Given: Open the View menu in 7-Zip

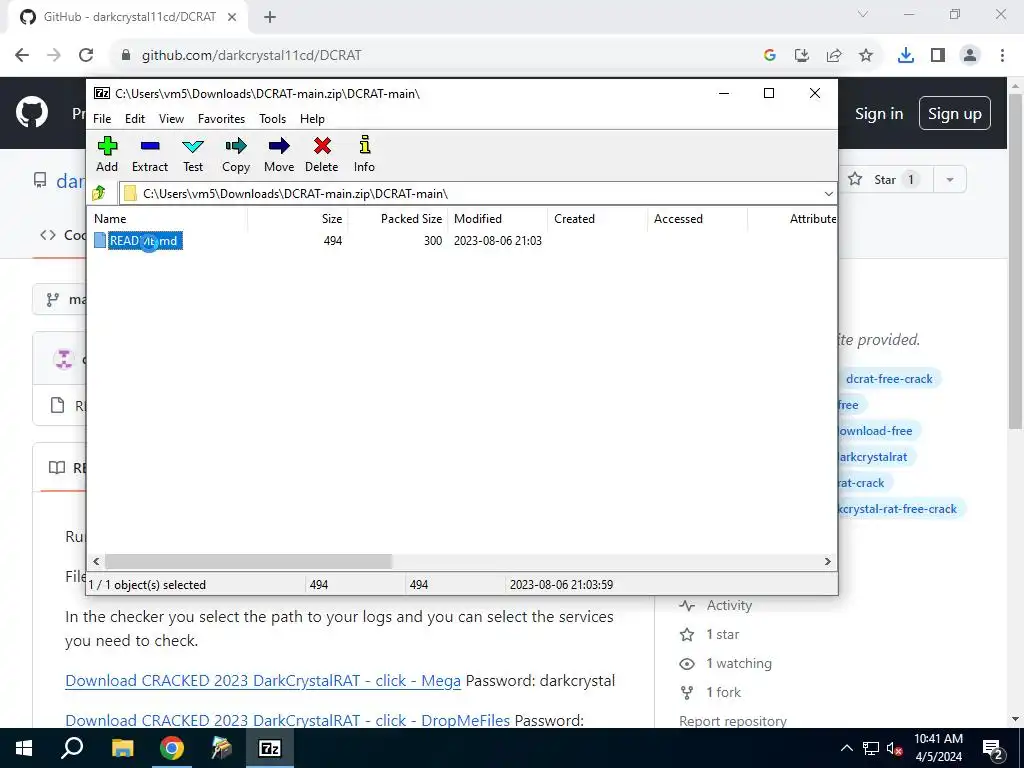Looking at the screenshot, I should pyautogui.click(x=171, y=119).
